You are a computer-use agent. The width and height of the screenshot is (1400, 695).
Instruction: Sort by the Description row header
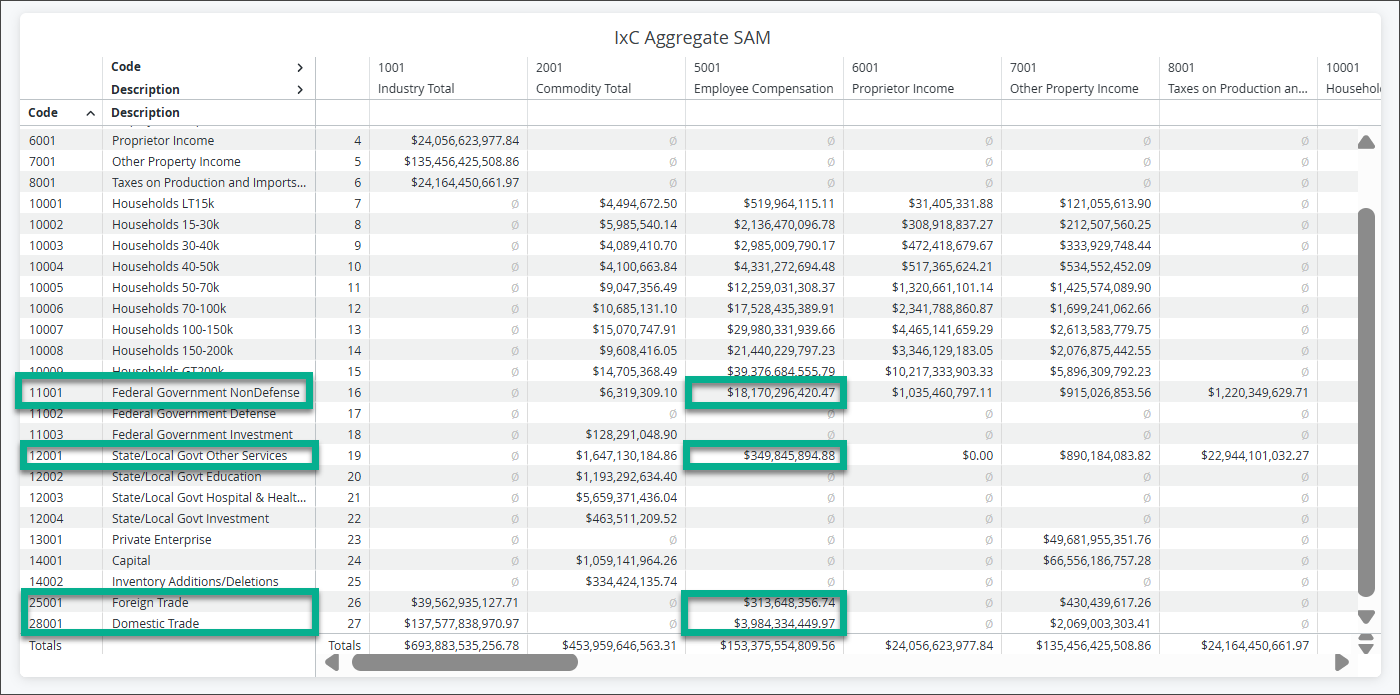[x=146, y=113]
